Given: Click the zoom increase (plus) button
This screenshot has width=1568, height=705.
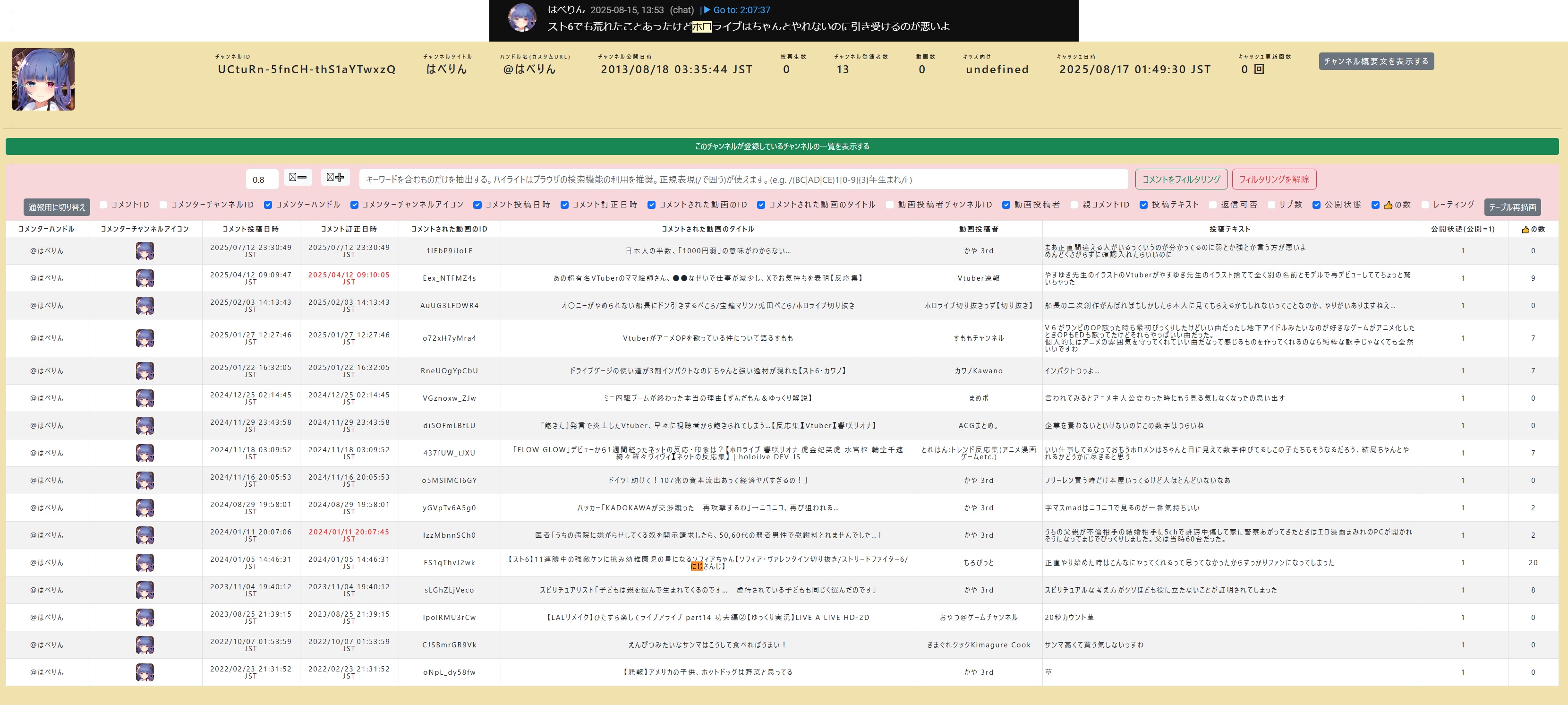Looking at the screenshot, I should pyautogui.click(x=335, y=177).
